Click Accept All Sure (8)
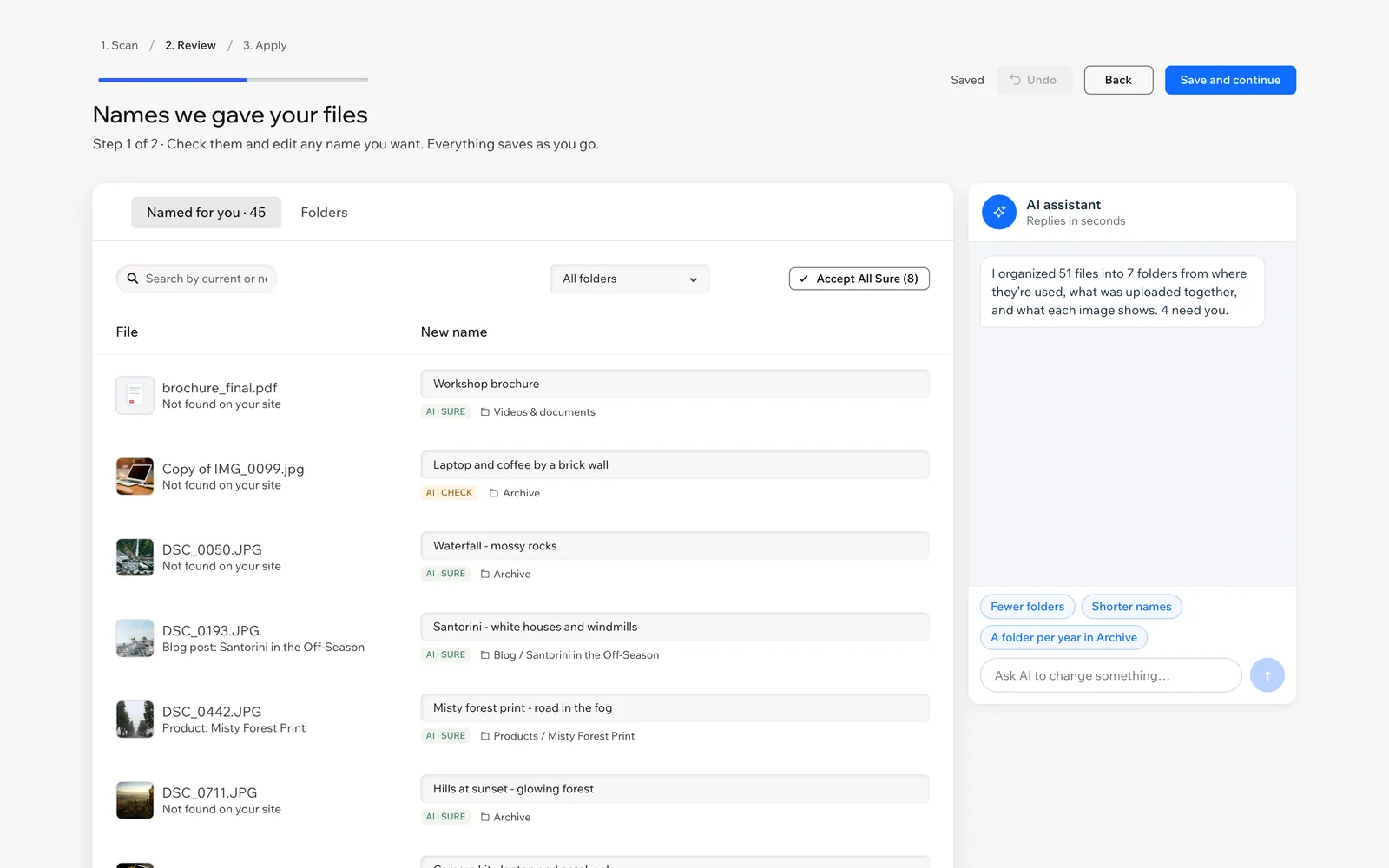 pyautogui.click(x=859, y=279)
